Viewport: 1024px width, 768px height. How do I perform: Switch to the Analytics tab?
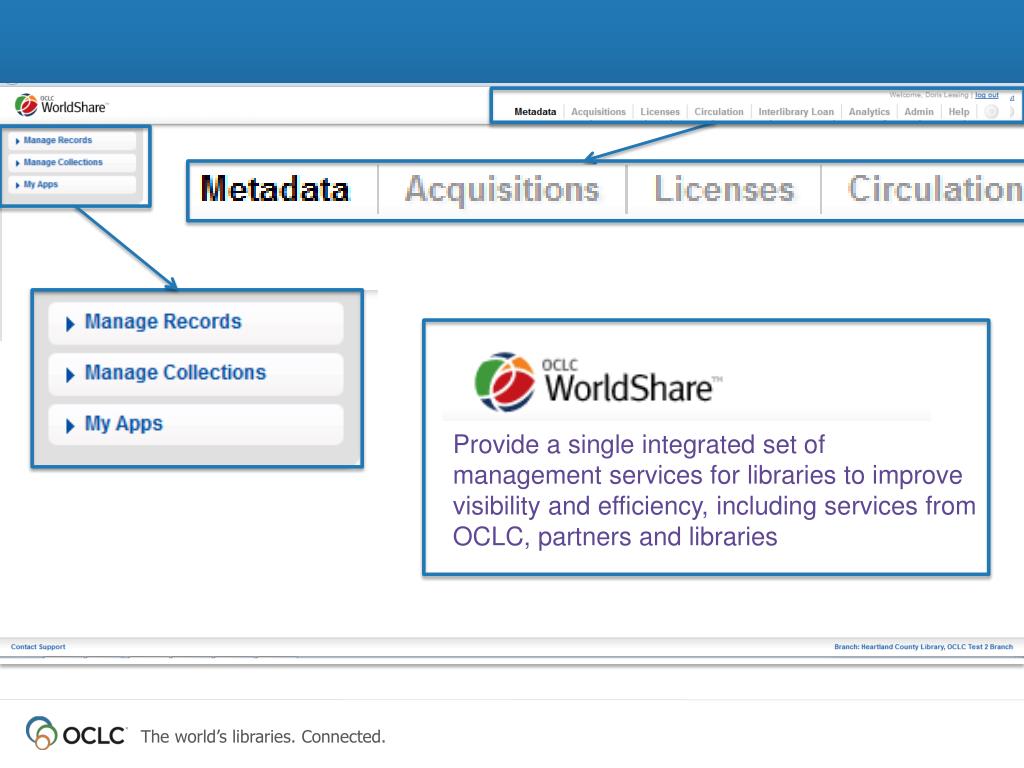869,112
